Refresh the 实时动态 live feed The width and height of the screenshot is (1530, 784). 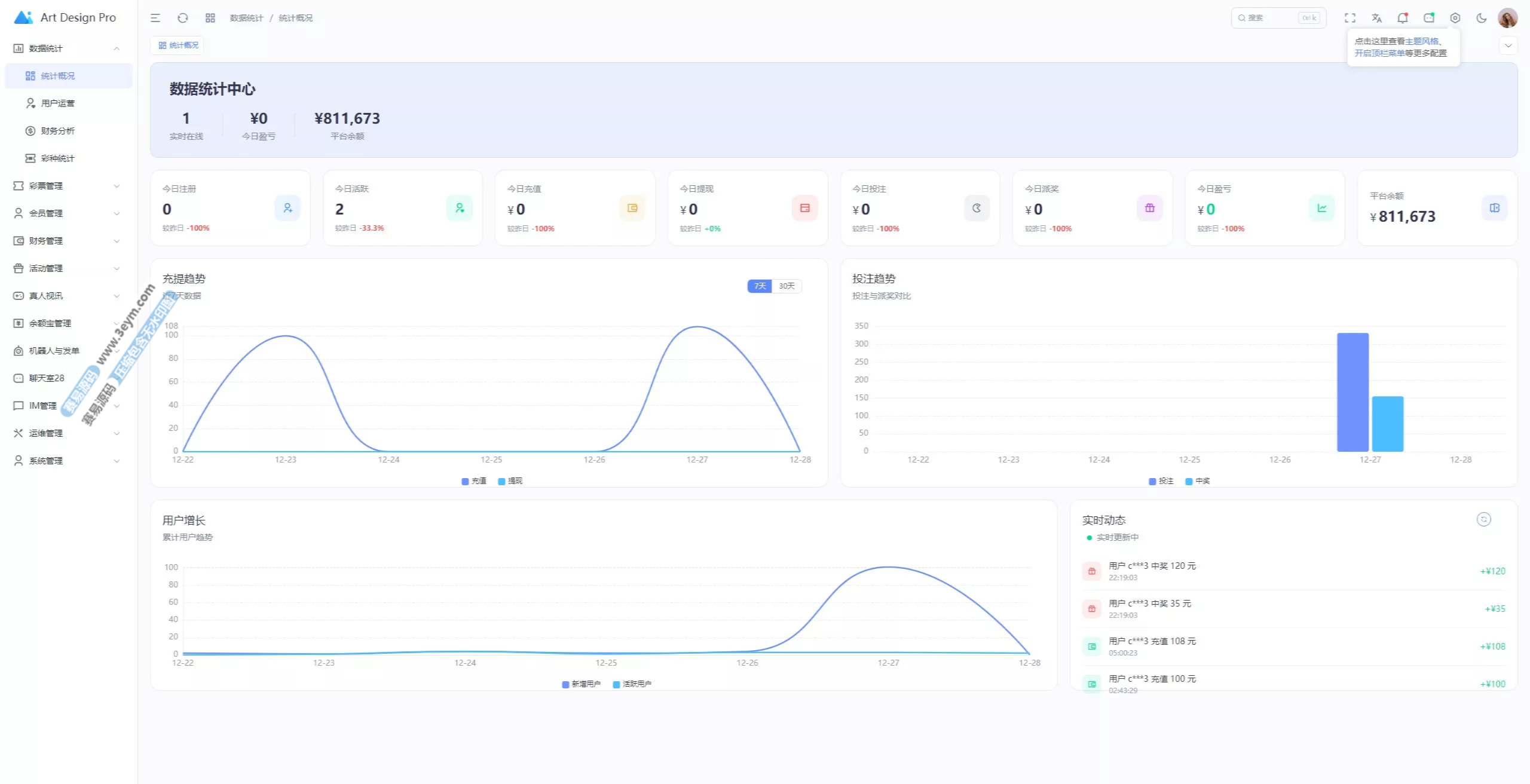[1483, 519]
